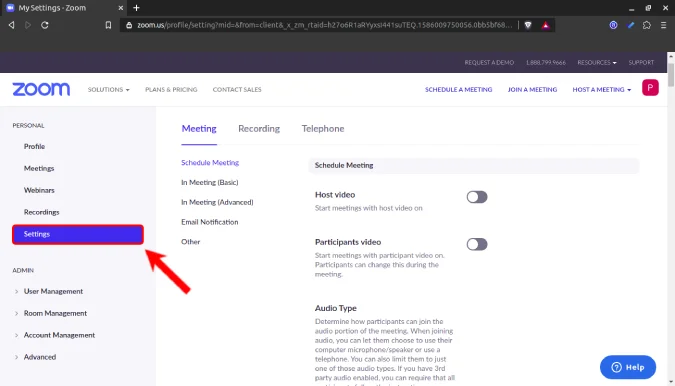Reload the page with refresh icon
Image resolution: width=675 pixels, height=386 pixels.
click(x=45, y=25)
